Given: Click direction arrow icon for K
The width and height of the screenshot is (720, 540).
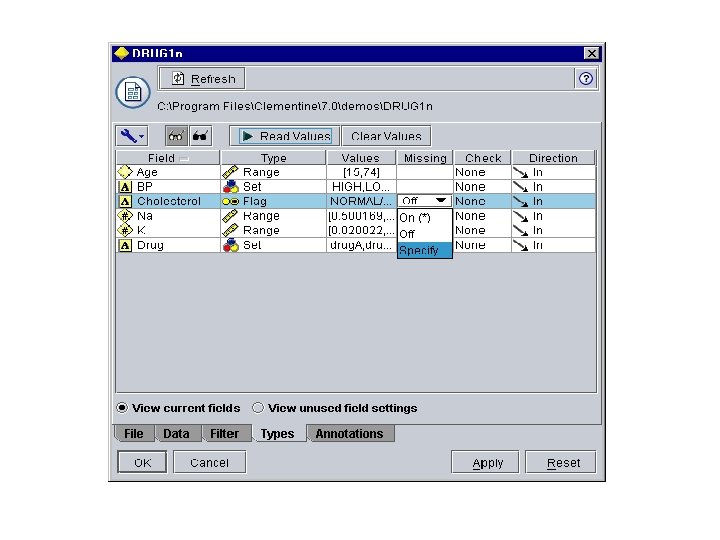Looking at the screenshot, I should 521,231.
